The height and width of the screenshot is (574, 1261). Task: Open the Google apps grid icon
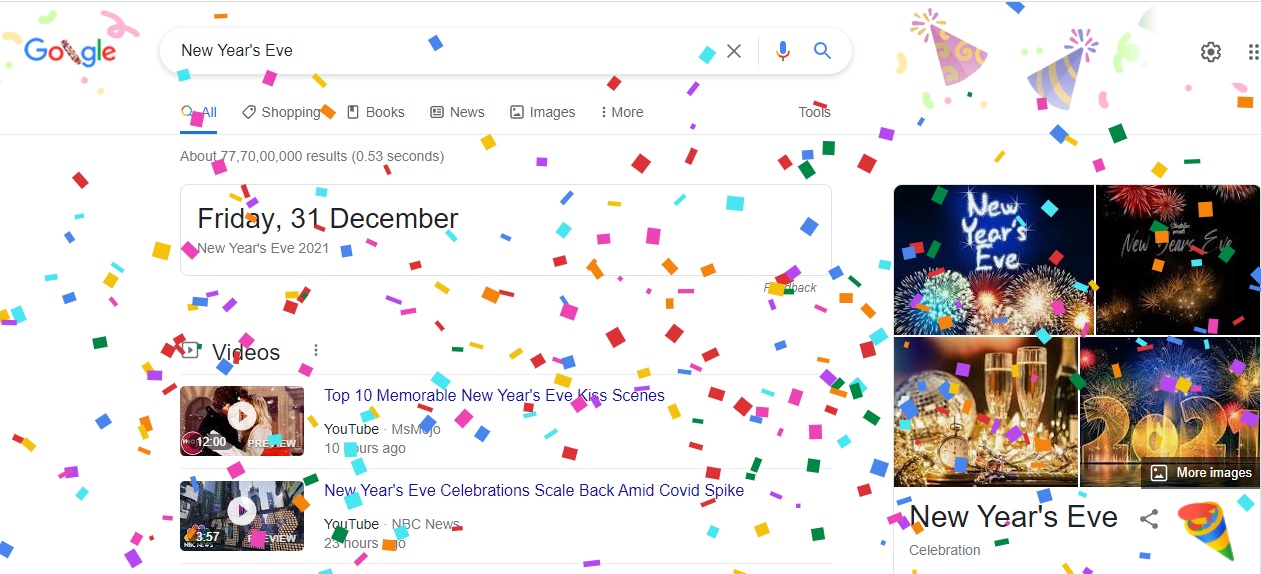pos(1253,52)
